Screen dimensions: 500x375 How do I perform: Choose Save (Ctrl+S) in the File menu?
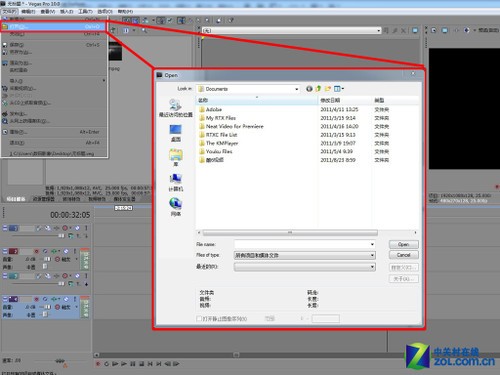pyautogui.click(x=53, y=45)
